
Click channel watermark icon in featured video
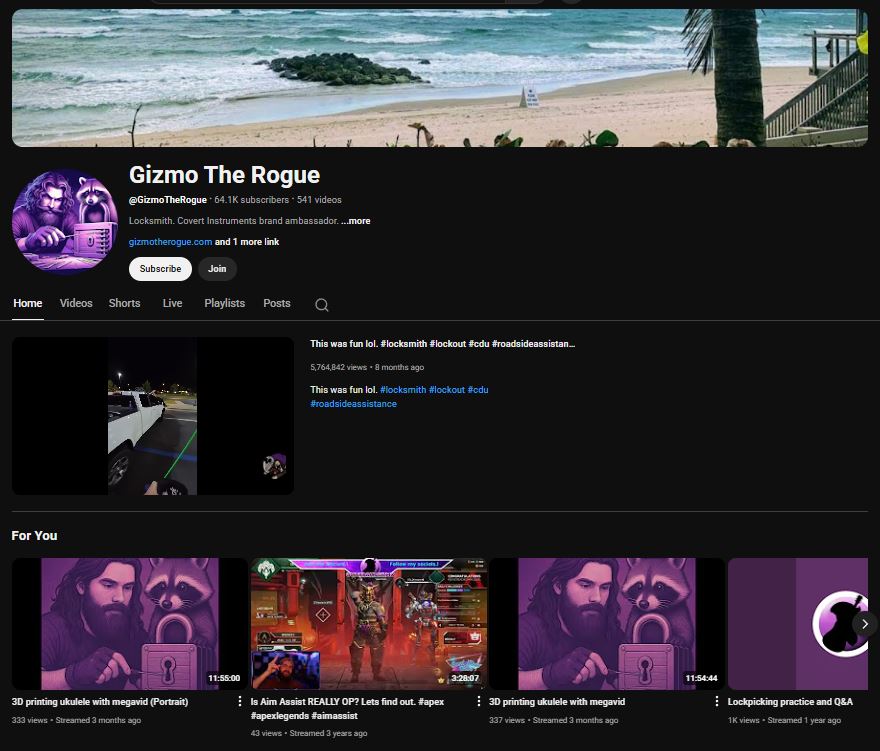(x=274, y=465)
